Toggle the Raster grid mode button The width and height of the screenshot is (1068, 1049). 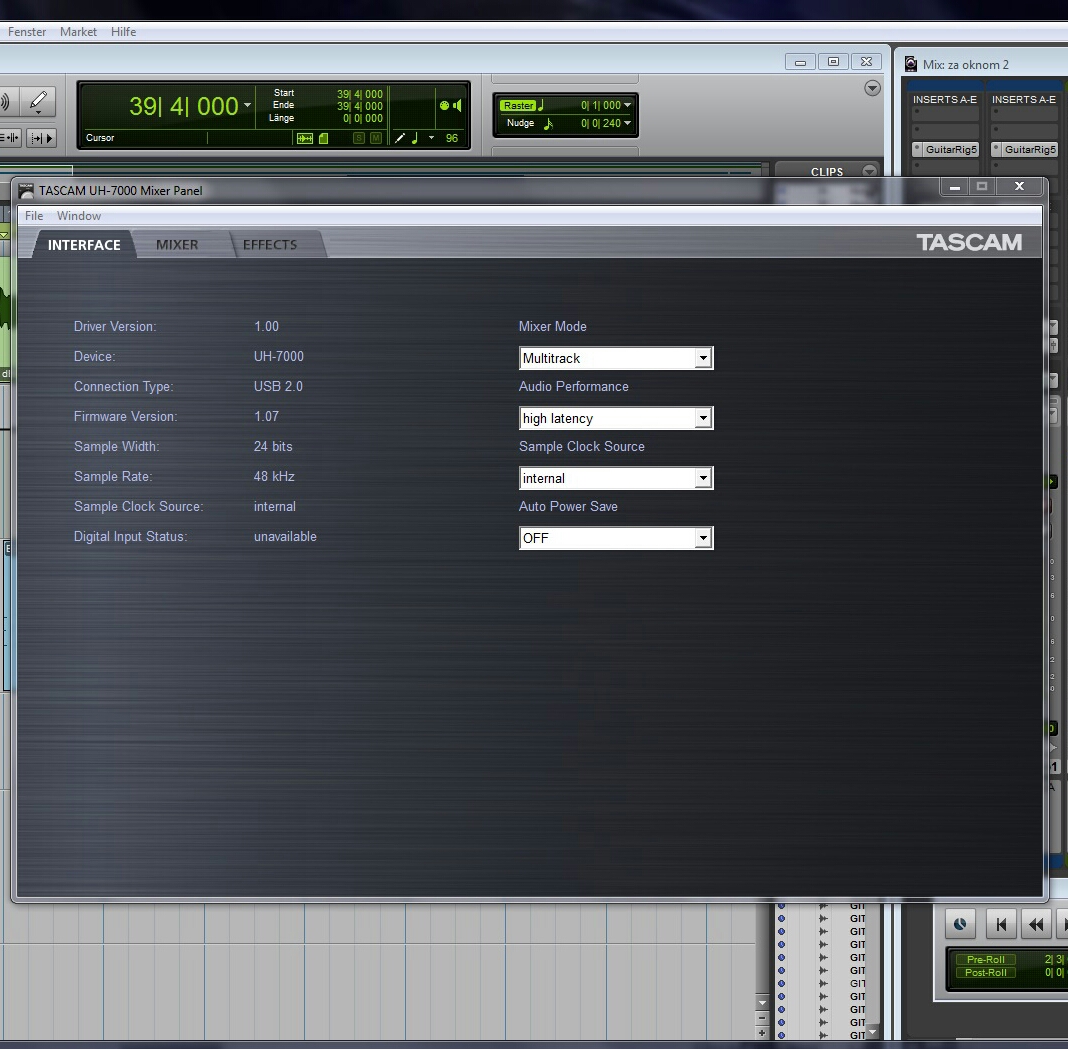519,106
